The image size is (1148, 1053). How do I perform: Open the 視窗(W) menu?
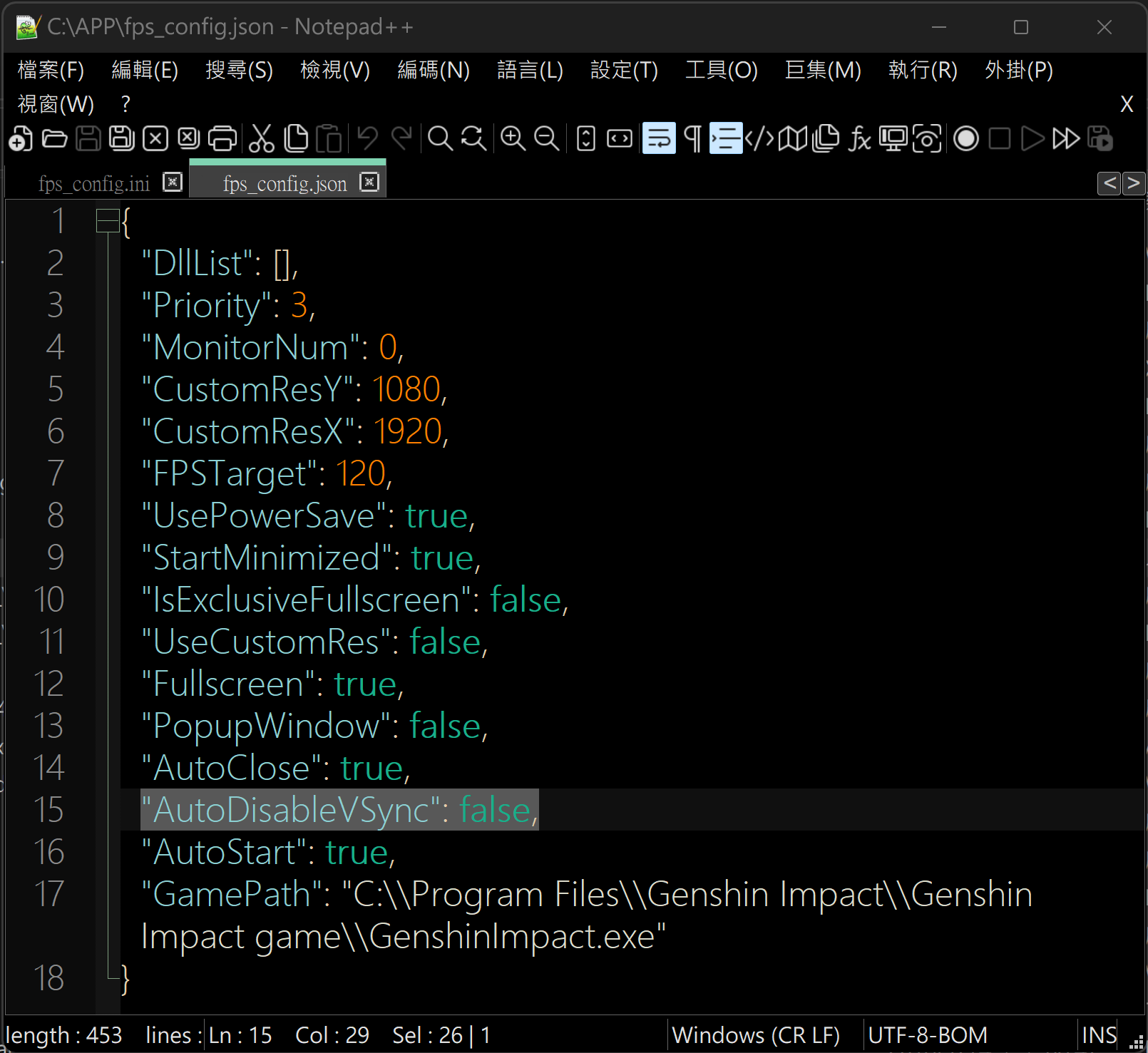coord(56,104)
